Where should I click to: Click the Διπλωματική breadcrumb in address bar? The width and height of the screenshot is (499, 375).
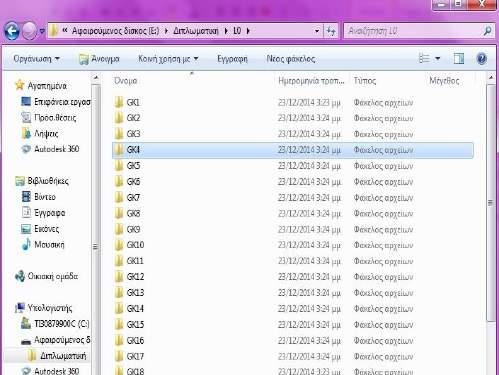pos(196,31)
